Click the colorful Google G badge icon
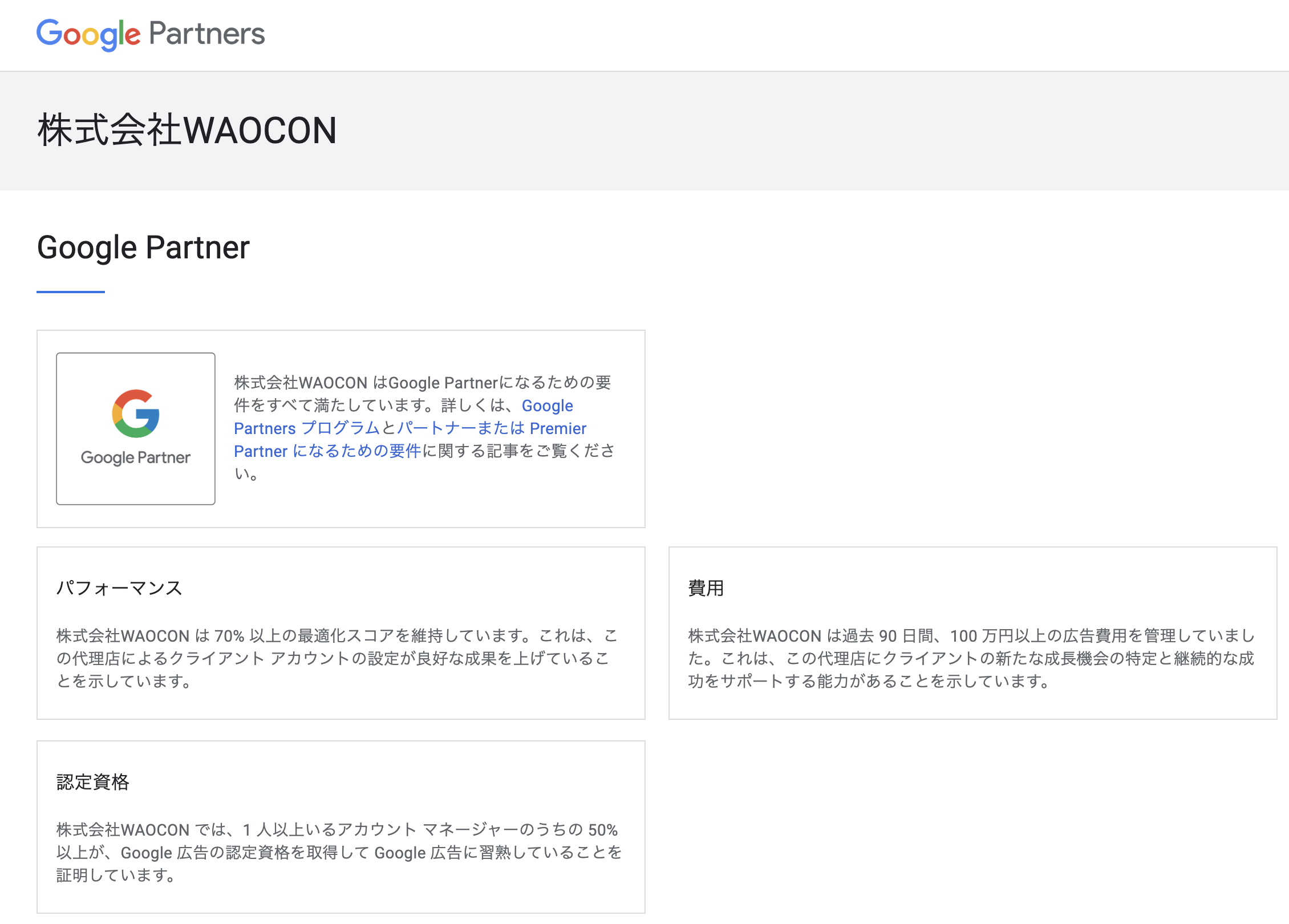1289x924 pixels. click(136, 414)
